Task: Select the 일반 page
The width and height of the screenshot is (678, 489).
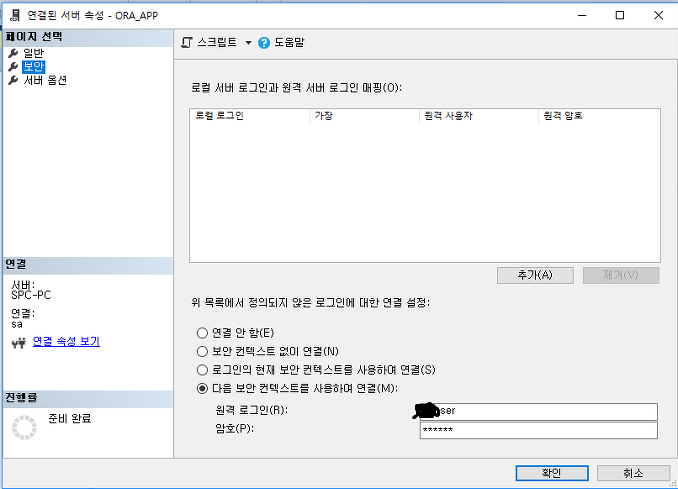Action: pyautogui.click(x=33, y=53)
